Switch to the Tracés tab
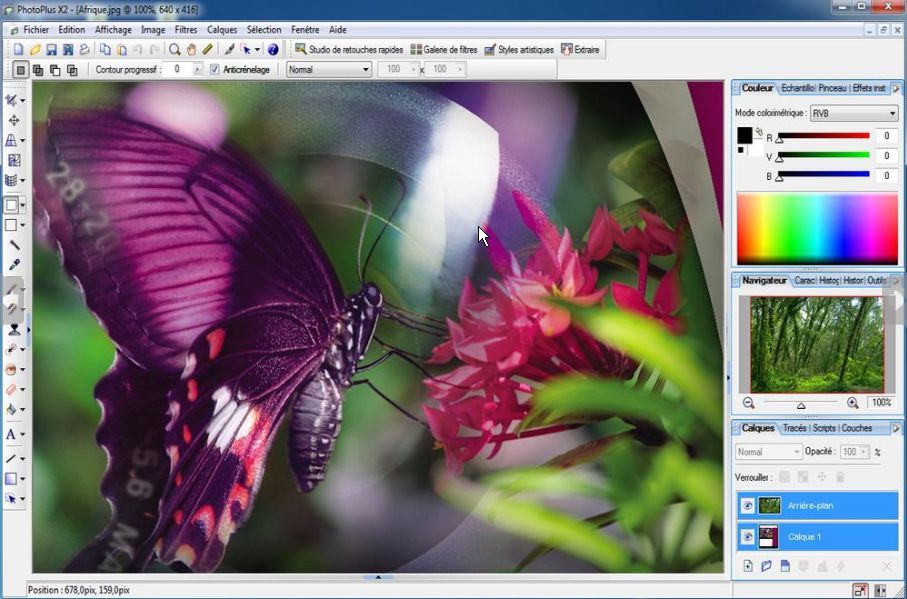907x599 pixels. 794,428
